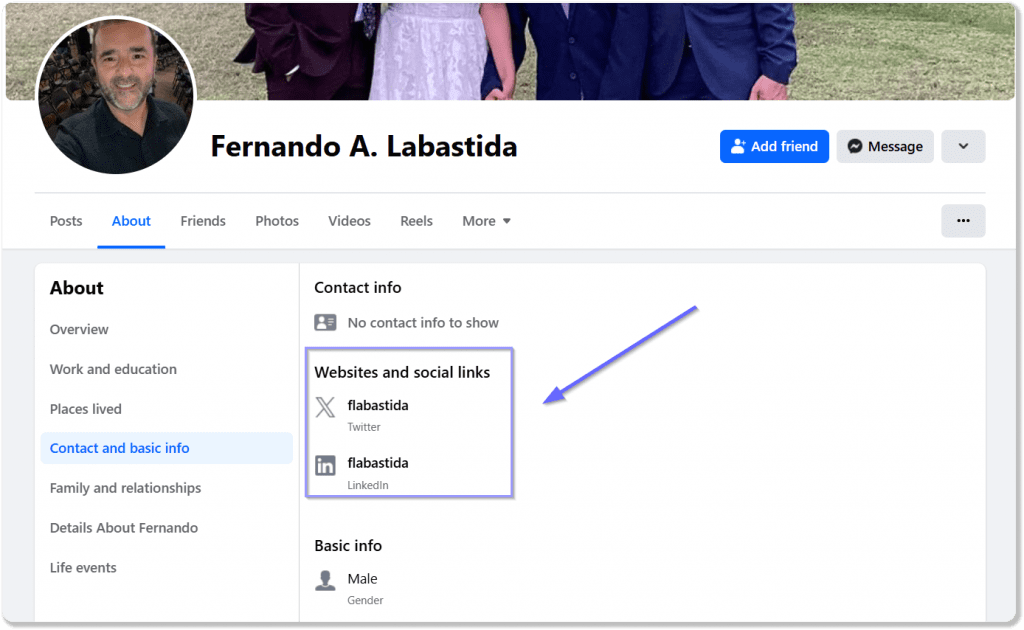The image size is (1024, 630).
Task: Select Life events in the About sidebar
Action: pyautogui.click(x=83, y=567)
